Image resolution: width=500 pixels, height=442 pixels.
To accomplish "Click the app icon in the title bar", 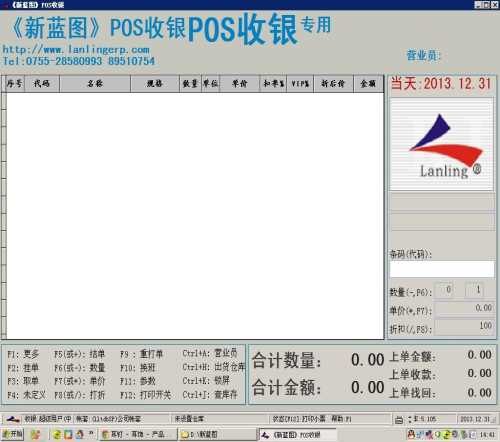I will click(x=5, y=5).
